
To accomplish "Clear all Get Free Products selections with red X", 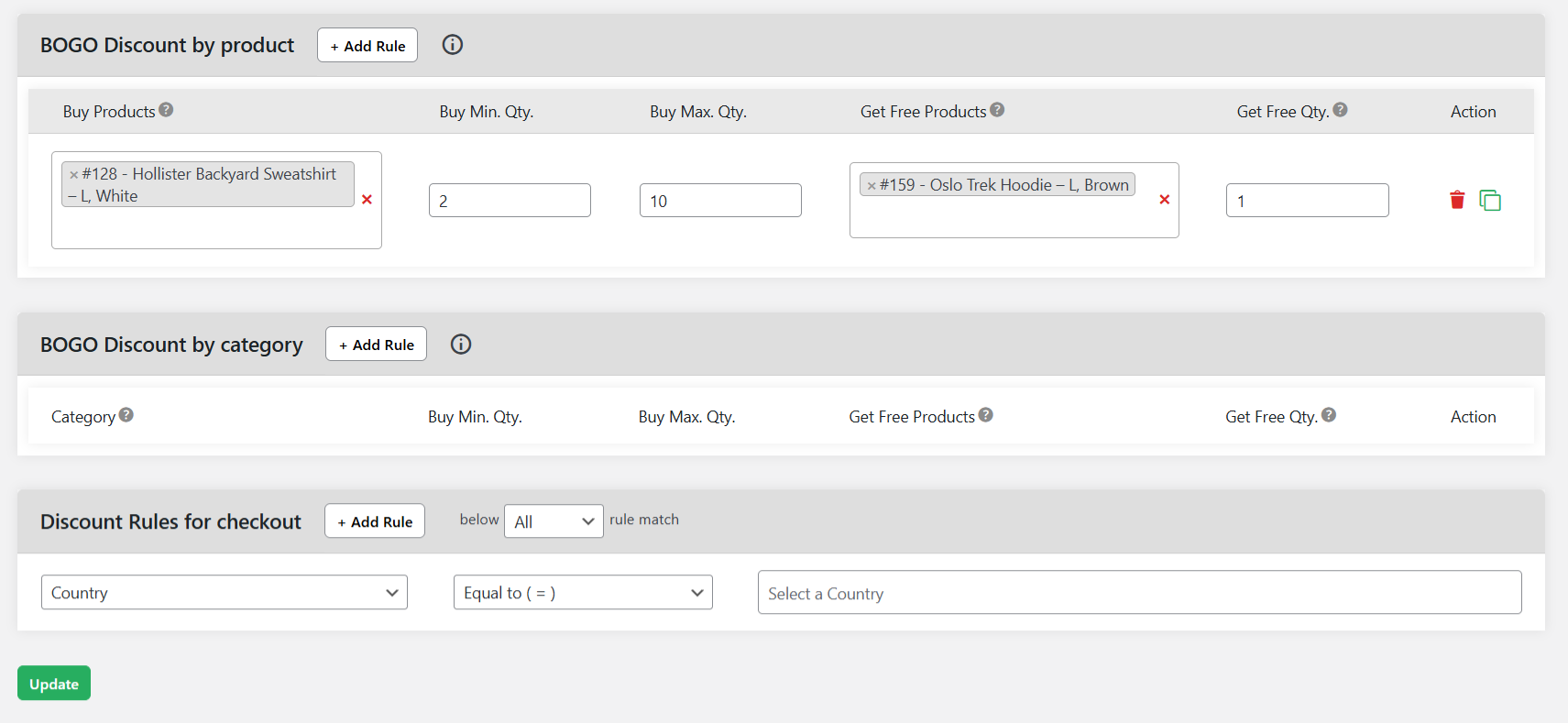I will click(x=1165, y=200).
